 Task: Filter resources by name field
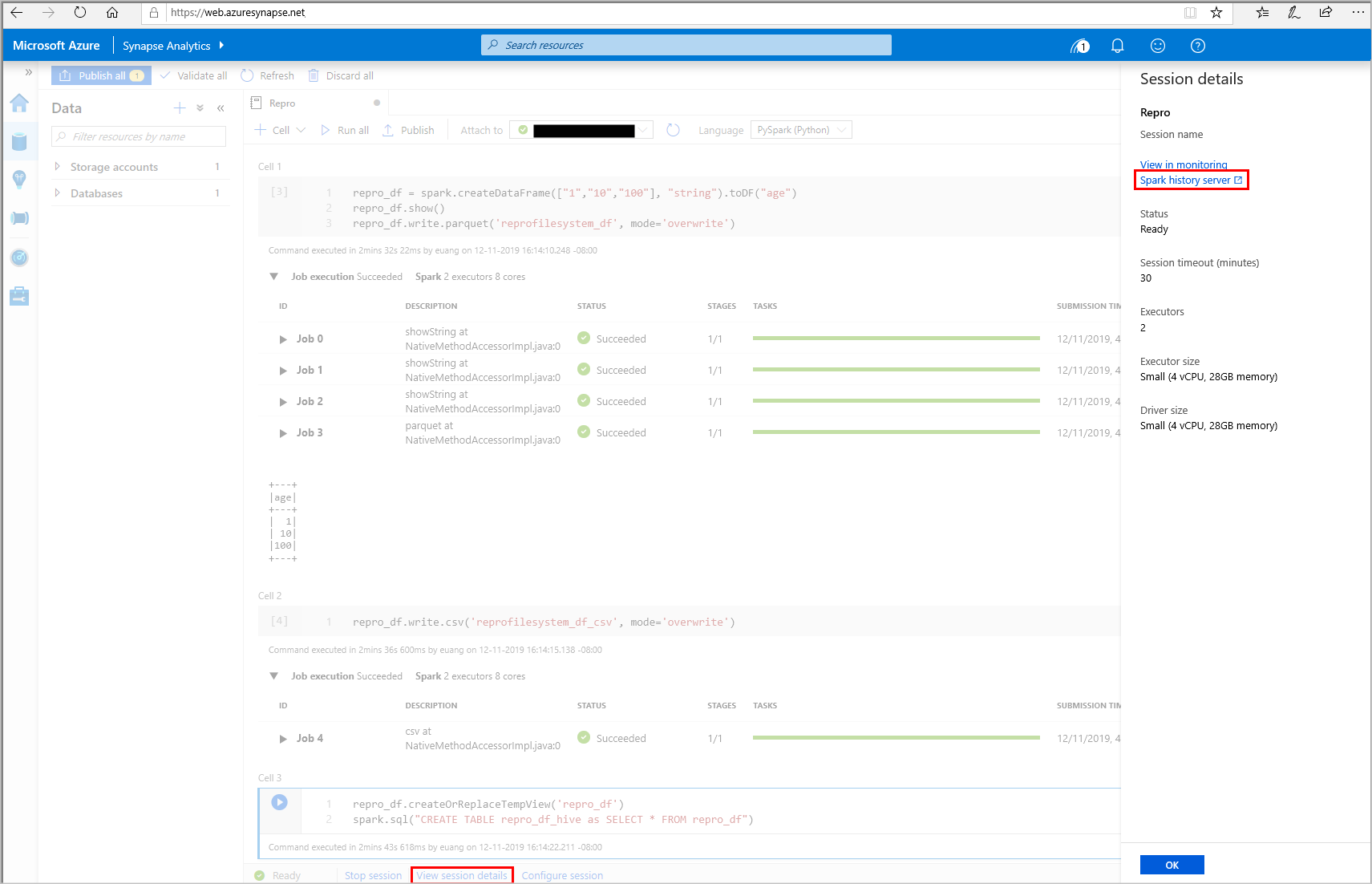coord(139,136)
